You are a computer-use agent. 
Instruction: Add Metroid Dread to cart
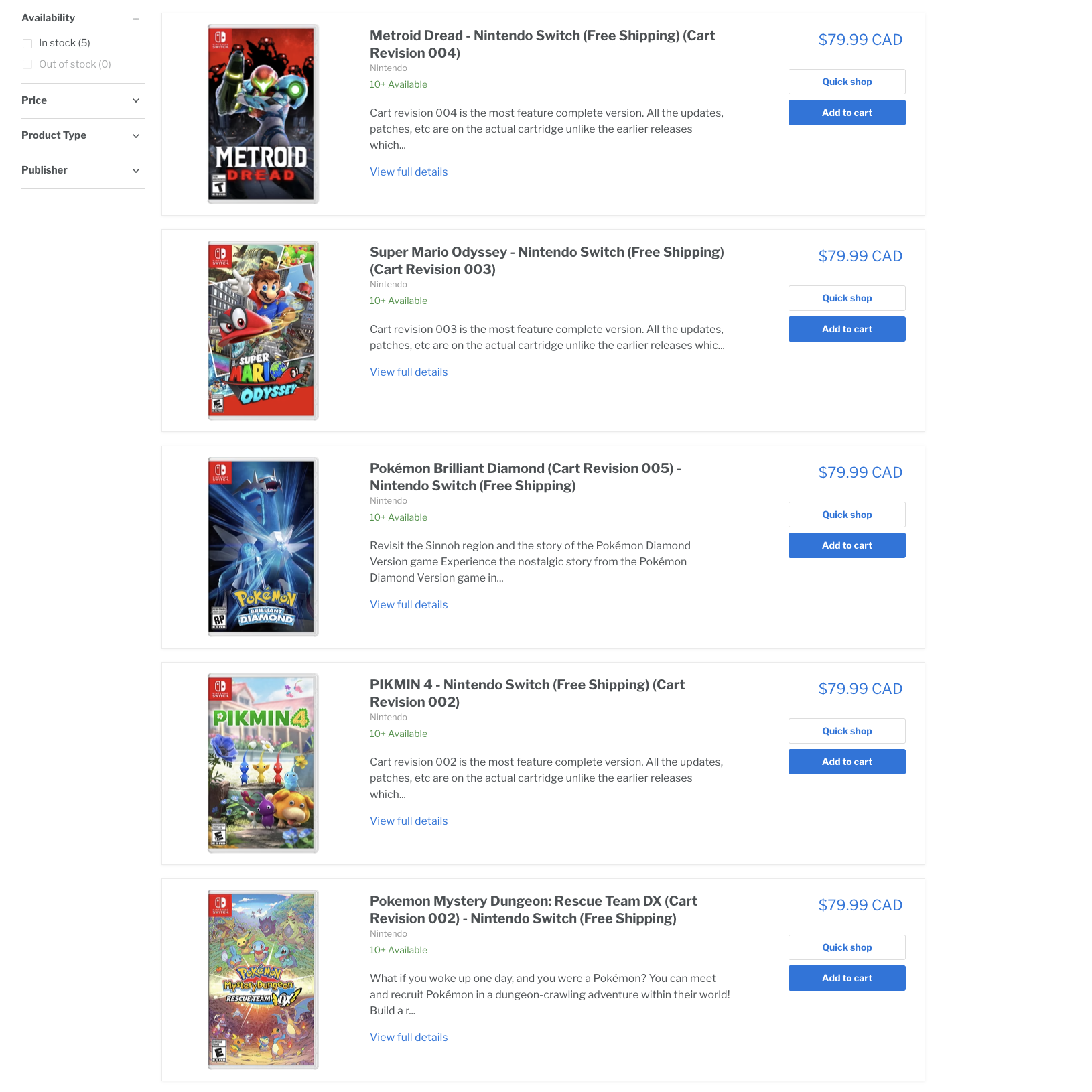click(x=847, y=113)
